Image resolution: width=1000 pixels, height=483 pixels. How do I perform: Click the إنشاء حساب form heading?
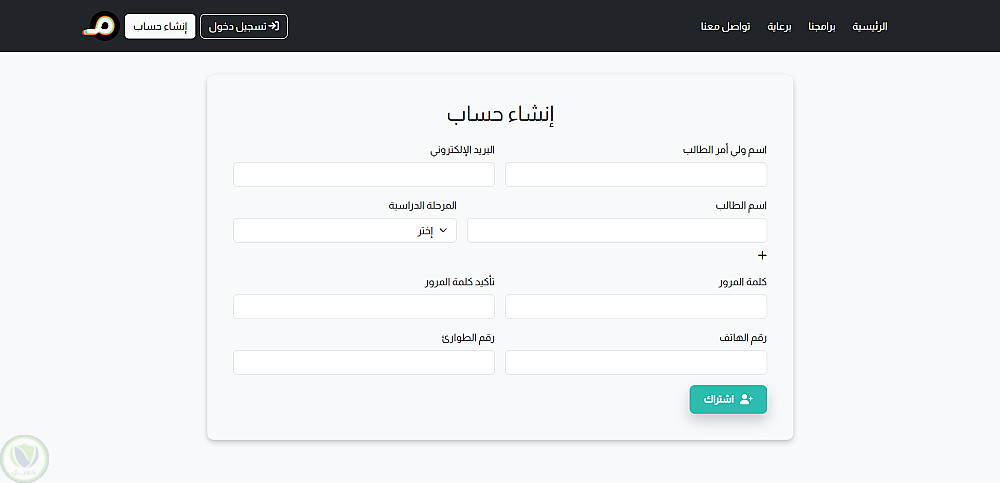pos(500,114)
